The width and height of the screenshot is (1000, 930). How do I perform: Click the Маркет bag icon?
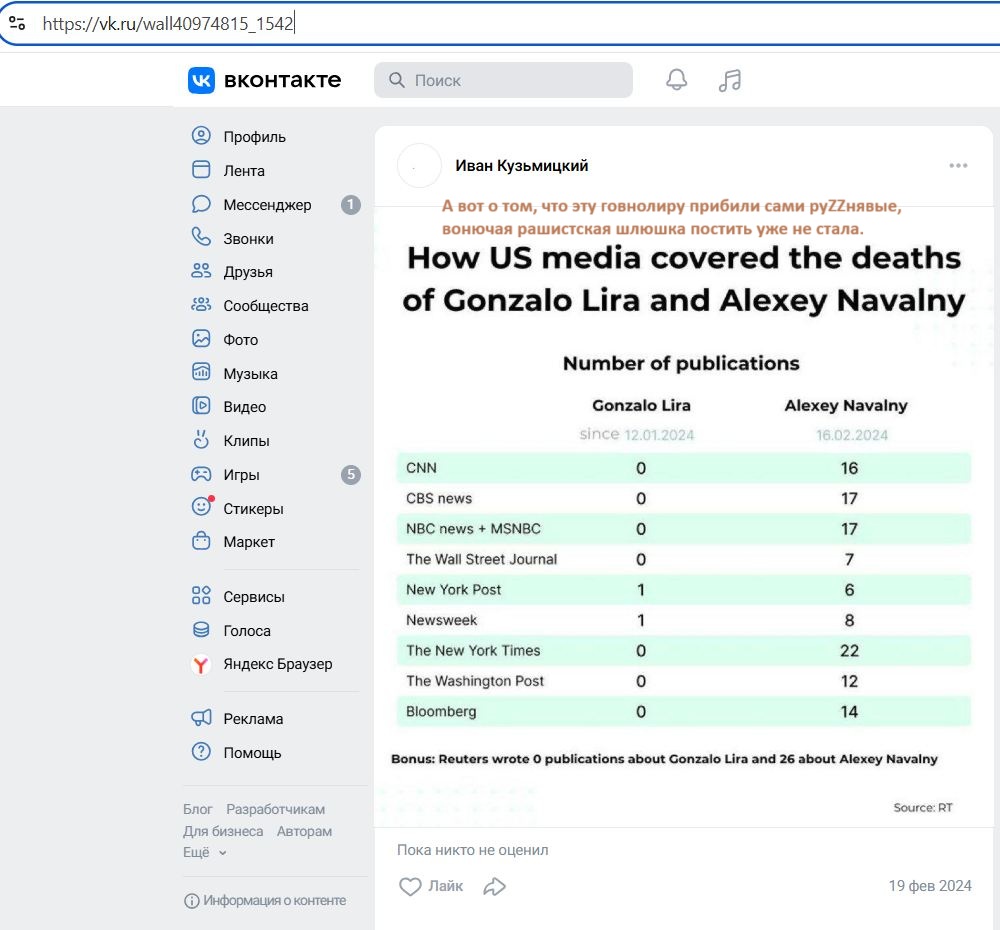(x=201, y=542)
